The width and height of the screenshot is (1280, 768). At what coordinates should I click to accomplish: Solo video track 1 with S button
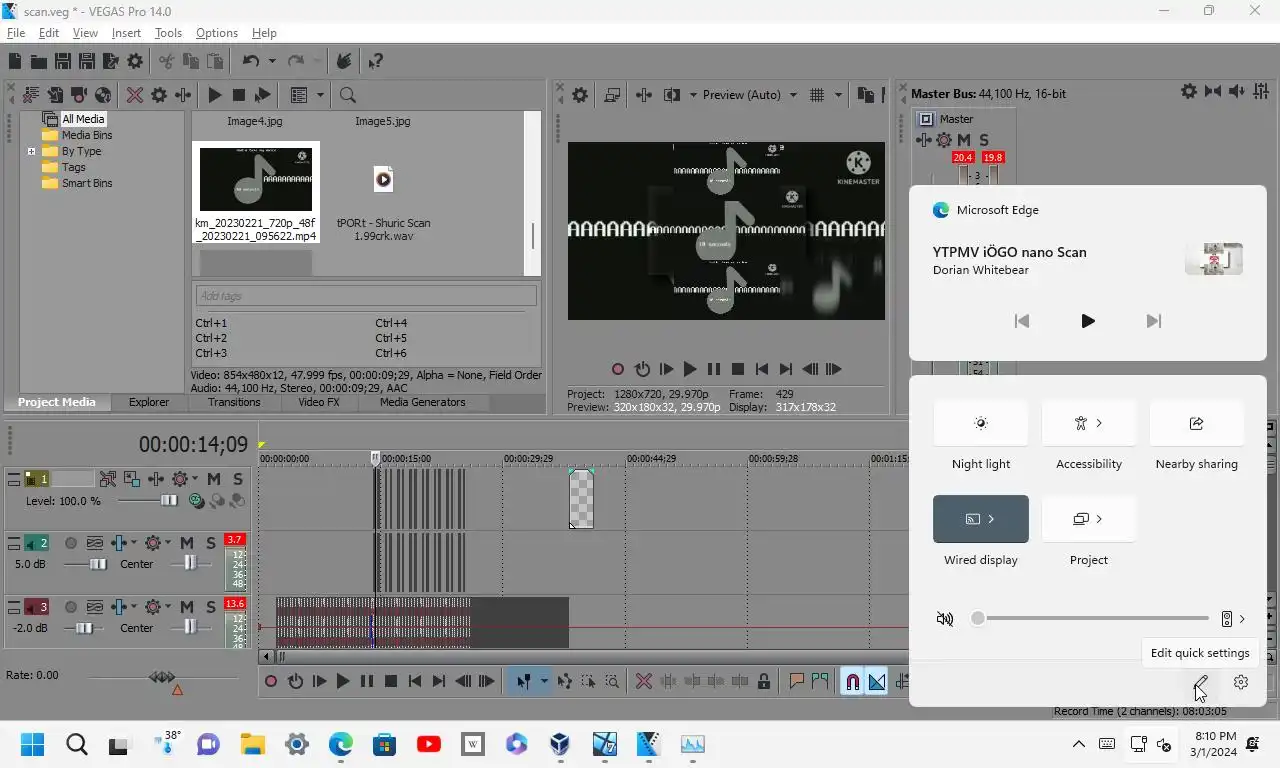click(237, 479)
